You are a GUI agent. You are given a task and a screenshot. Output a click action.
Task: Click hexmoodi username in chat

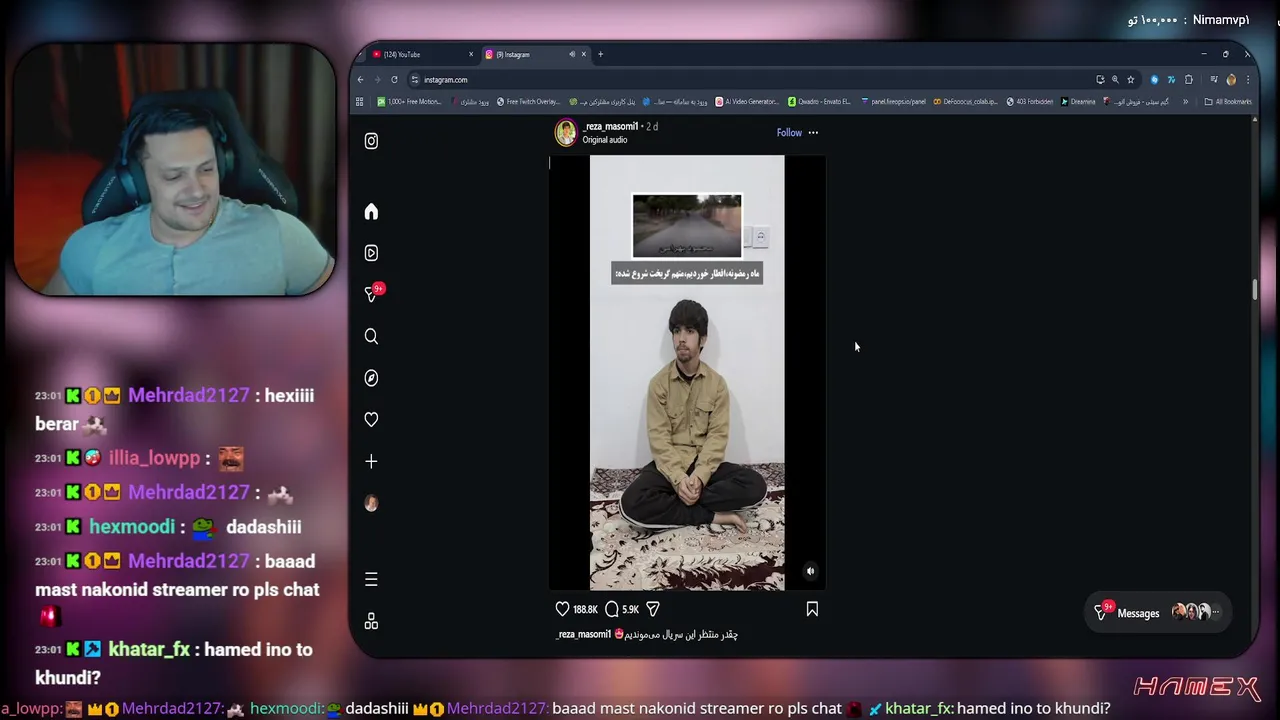tap(132, 527)
